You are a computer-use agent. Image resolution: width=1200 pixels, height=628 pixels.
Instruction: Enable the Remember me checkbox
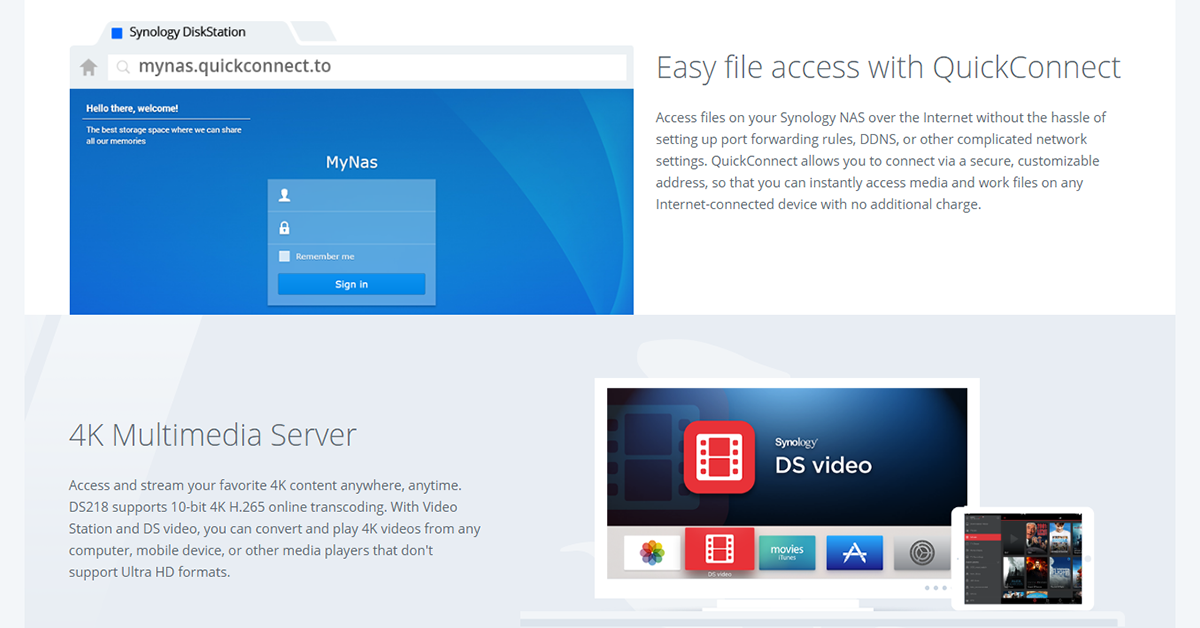[x=285, y=256]
